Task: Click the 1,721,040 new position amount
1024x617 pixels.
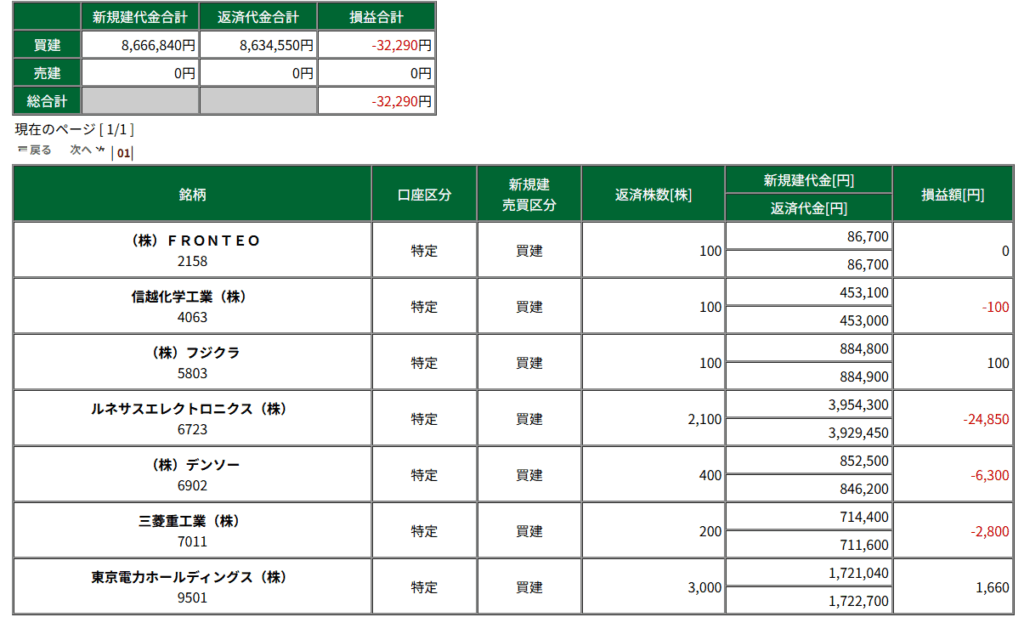Action: click(x=858, y=573)
